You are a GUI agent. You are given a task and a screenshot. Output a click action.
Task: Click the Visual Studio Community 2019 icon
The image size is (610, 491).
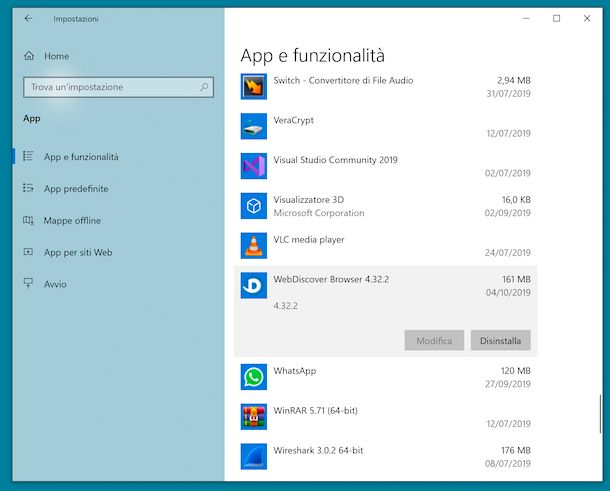point(254,166)
